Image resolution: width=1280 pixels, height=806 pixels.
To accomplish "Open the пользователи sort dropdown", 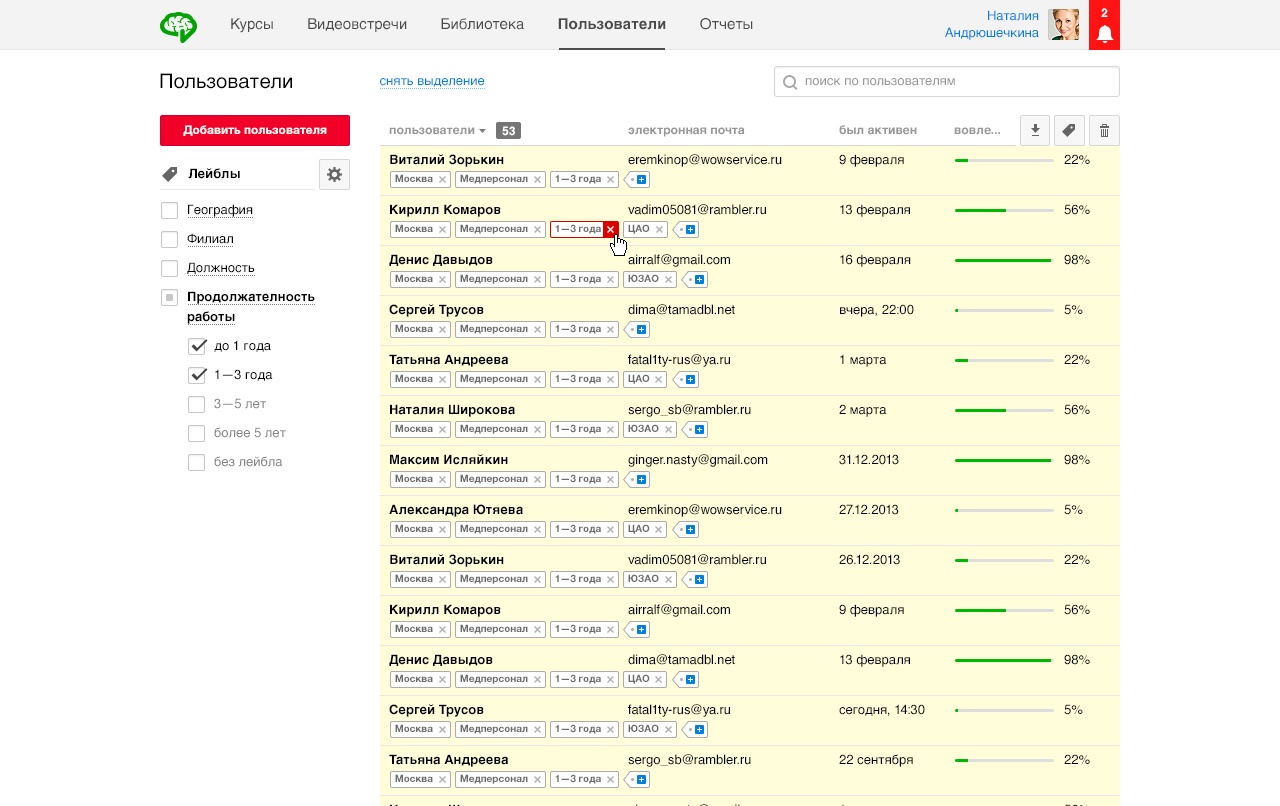I will pyautogui.click(x=437, y=130).
